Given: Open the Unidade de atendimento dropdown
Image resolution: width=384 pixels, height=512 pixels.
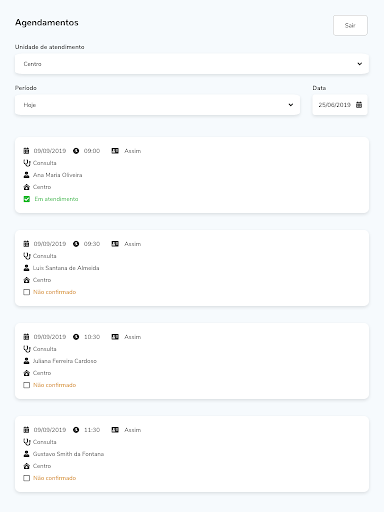Looking at the screenshot, I should point(192,64).
